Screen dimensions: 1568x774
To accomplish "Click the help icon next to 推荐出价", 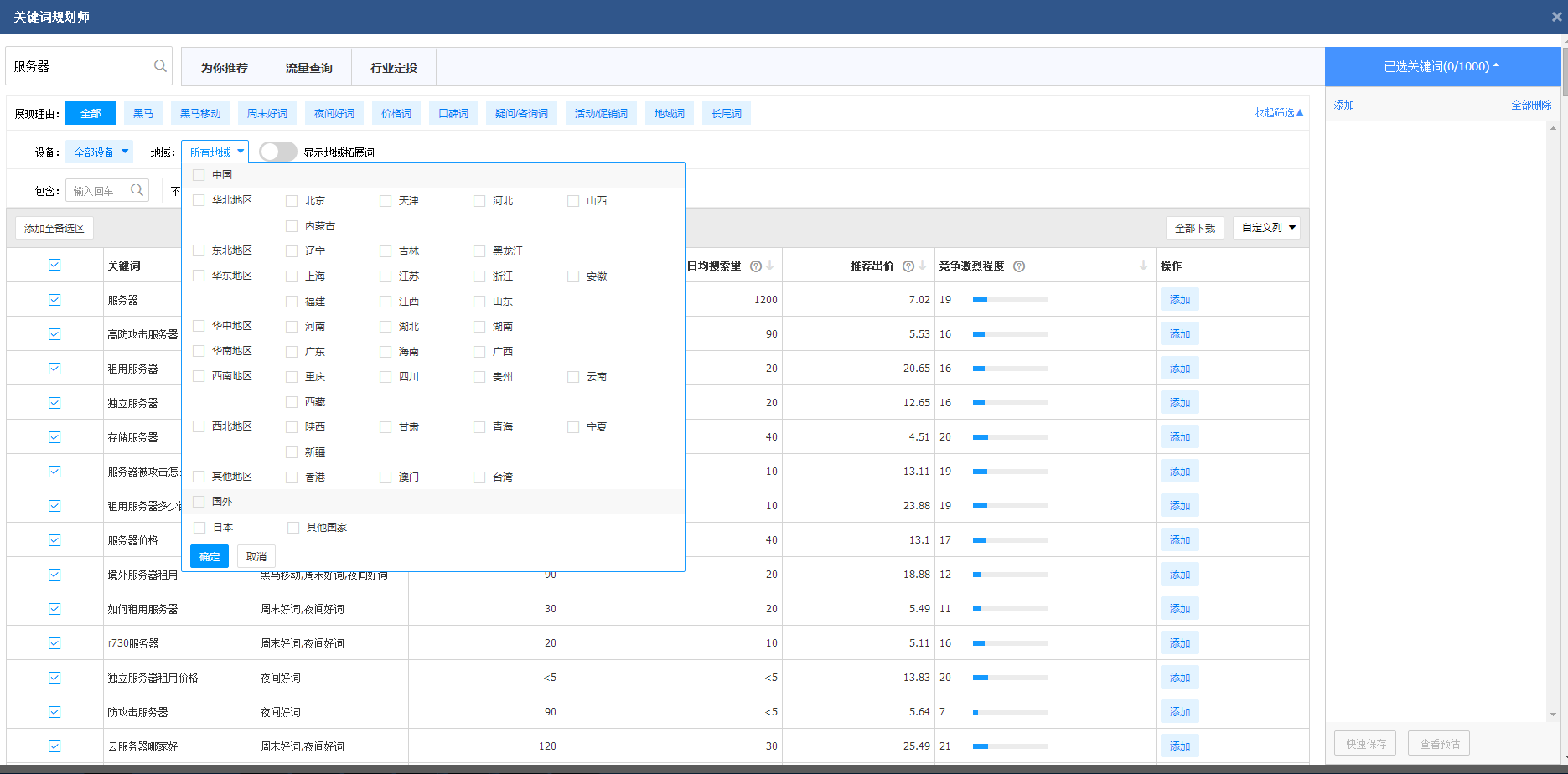I will (x=908, y=266).
